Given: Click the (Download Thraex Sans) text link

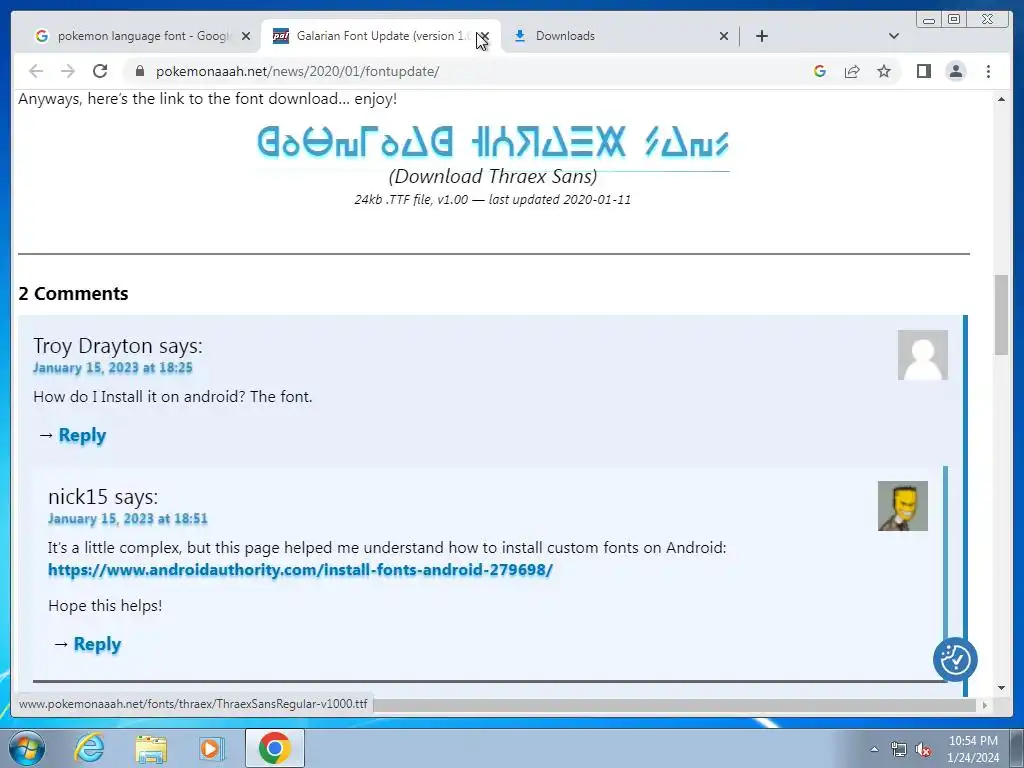Looking at the screenshot, I should click(x=493, y=176).
